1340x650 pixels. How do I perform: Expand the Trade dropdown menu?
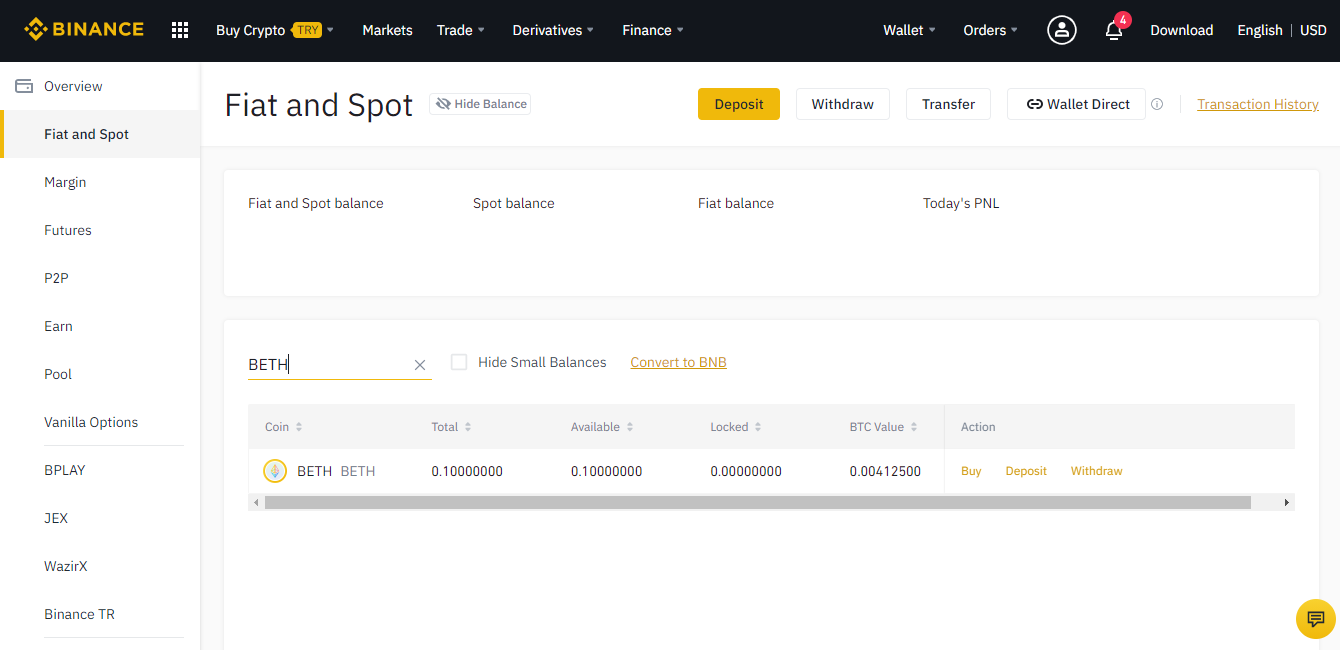tap(461, 30)
